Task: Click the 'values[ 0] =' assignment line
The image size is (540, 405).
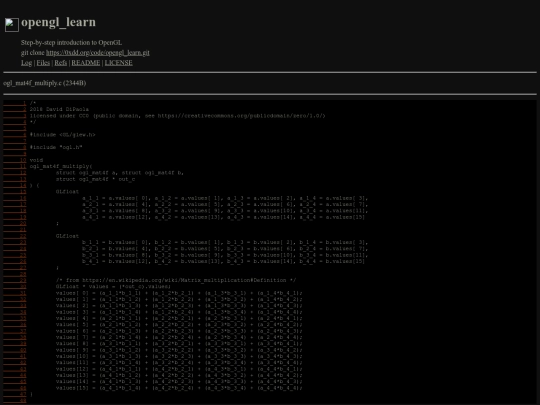Action: pos(179,293)
